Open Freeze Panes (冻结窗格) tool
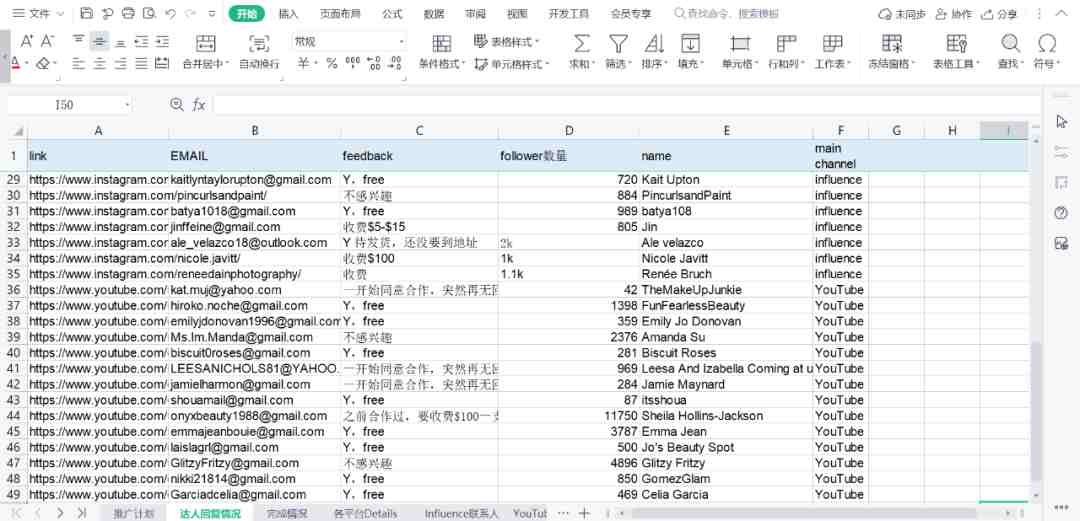 point(892,44)
